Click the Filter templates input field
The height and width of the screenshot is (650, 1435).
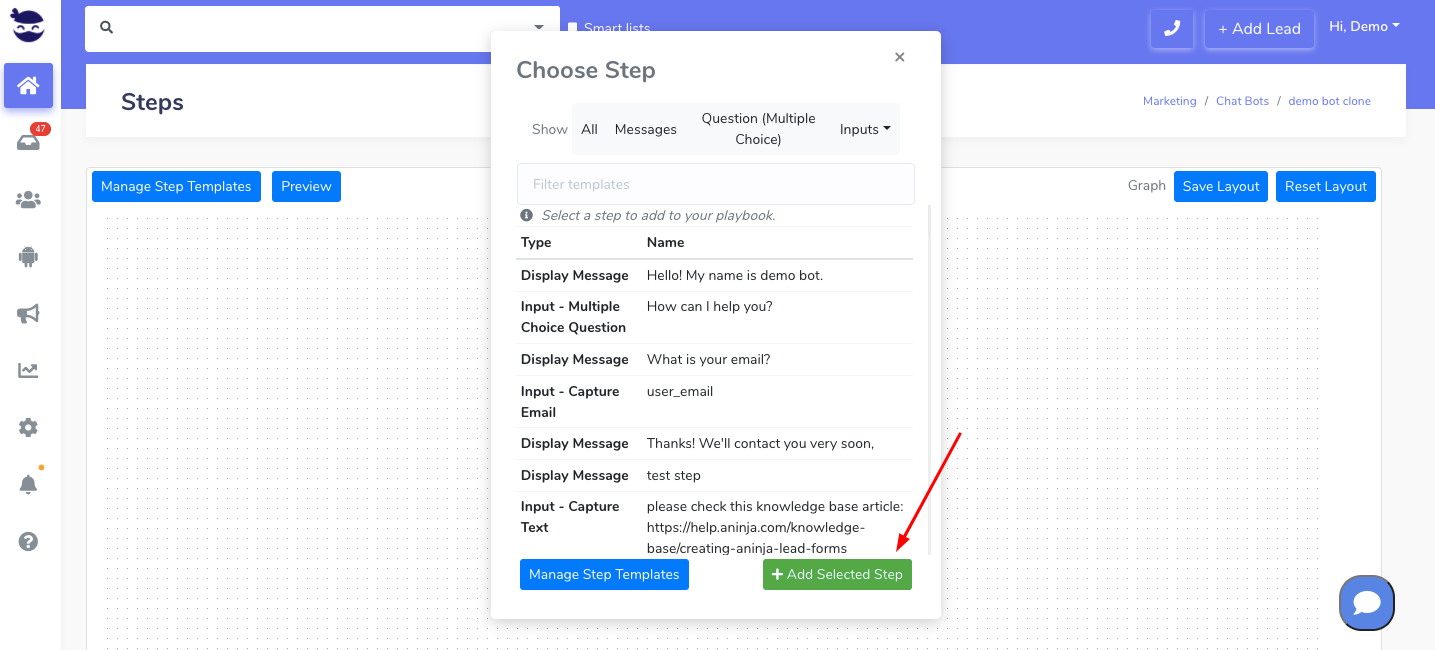(x=715, y=184)
